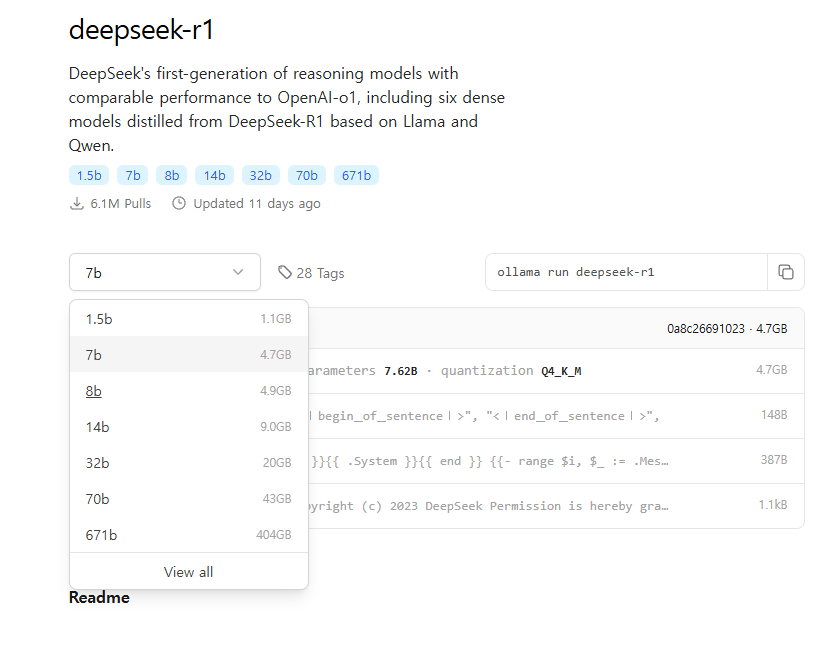Screen dimensions: 840x650
Task: Click the clock icon beside Updated
Action: pos(179,203)
